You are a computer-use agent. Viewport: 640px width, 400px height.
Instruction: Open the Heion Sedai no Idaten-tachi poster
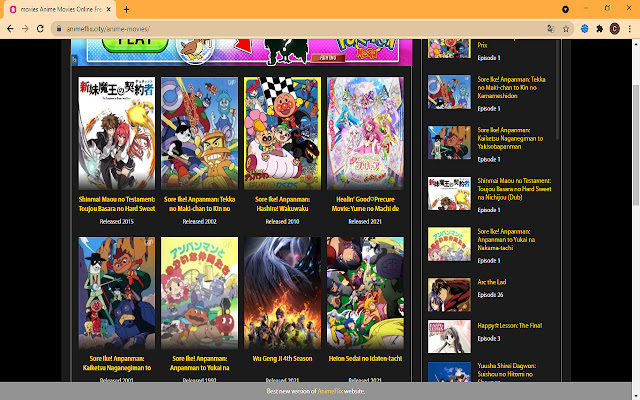[365, 293]
